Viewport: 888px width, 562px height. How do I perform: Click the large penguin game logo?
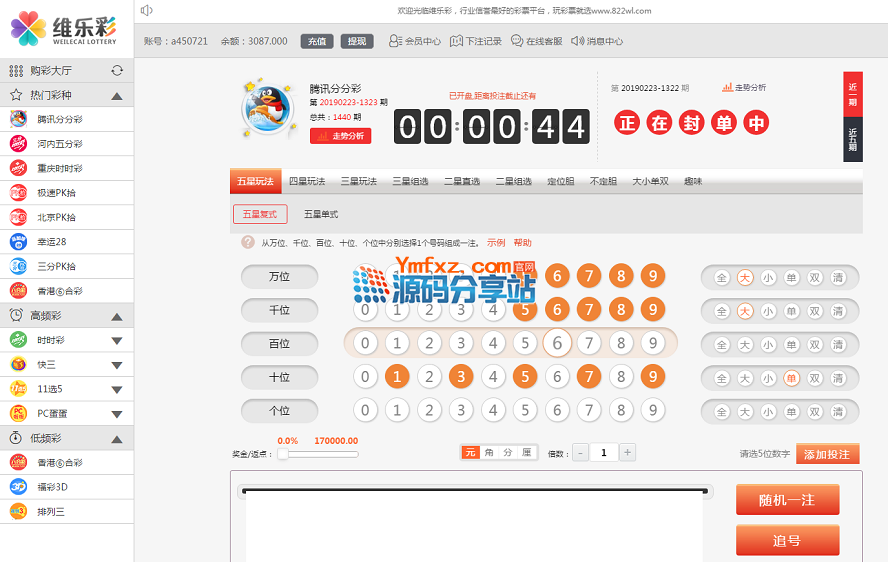click(268, 108)
